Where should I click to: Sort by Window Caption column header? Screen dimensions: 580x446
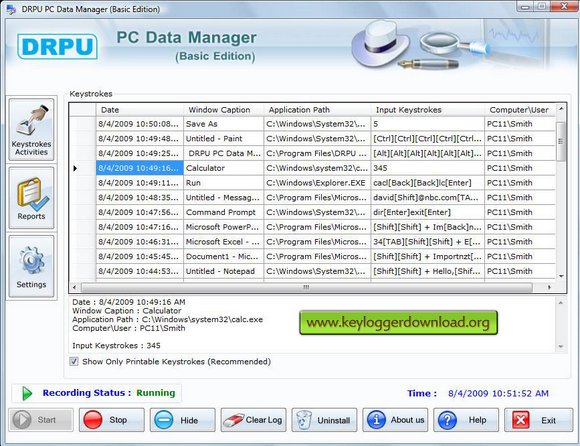click(224, 110)
